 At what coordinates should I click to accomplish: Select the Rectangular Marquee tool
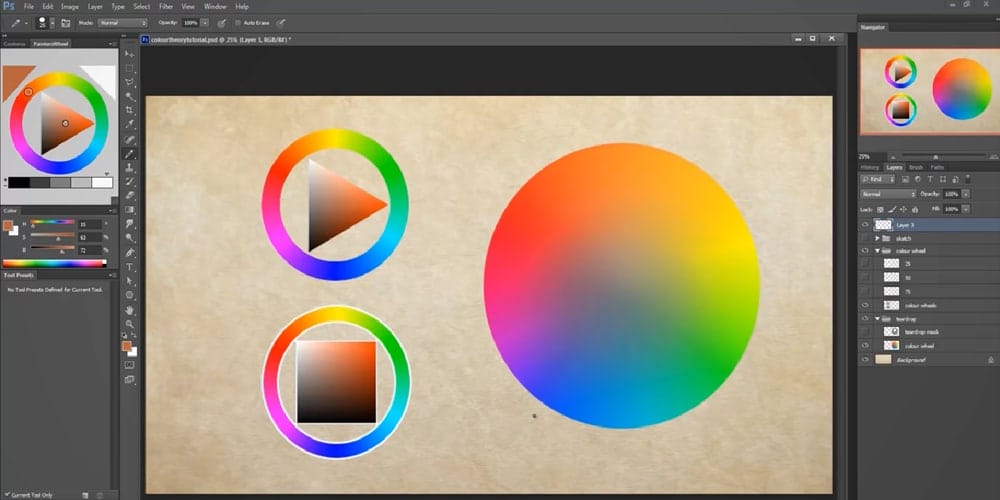click(x=129, y=68)
